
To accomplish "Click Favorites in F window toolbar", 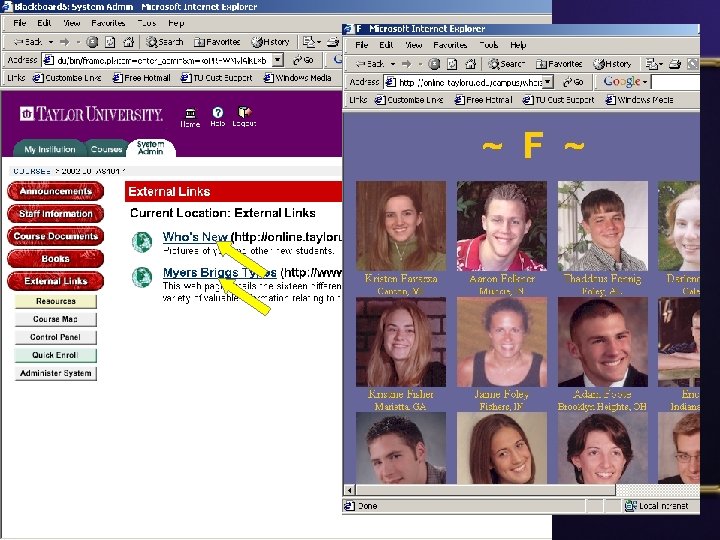I will click(x=559, y=64).
